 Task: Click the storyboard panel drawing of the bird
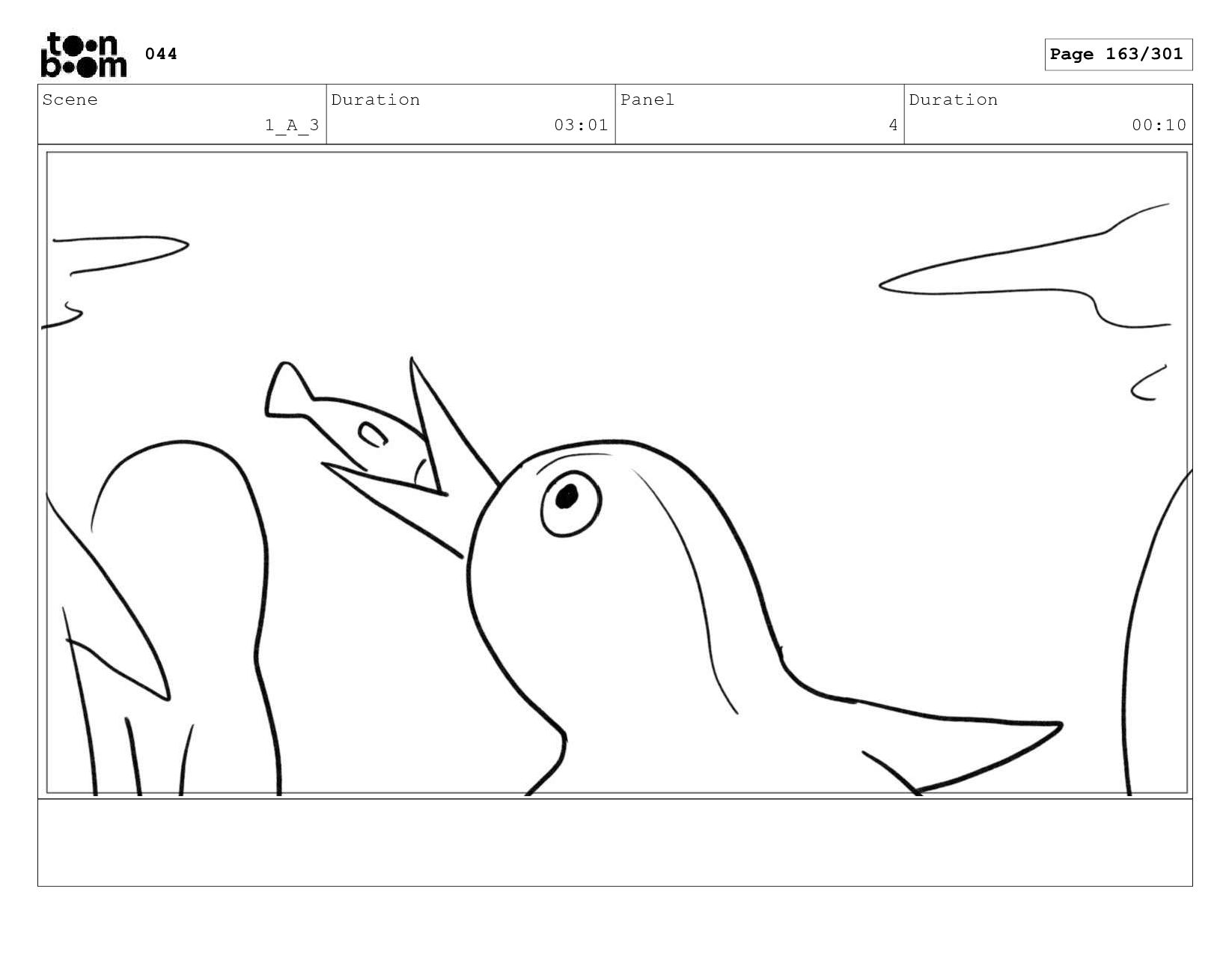[616, 472]
